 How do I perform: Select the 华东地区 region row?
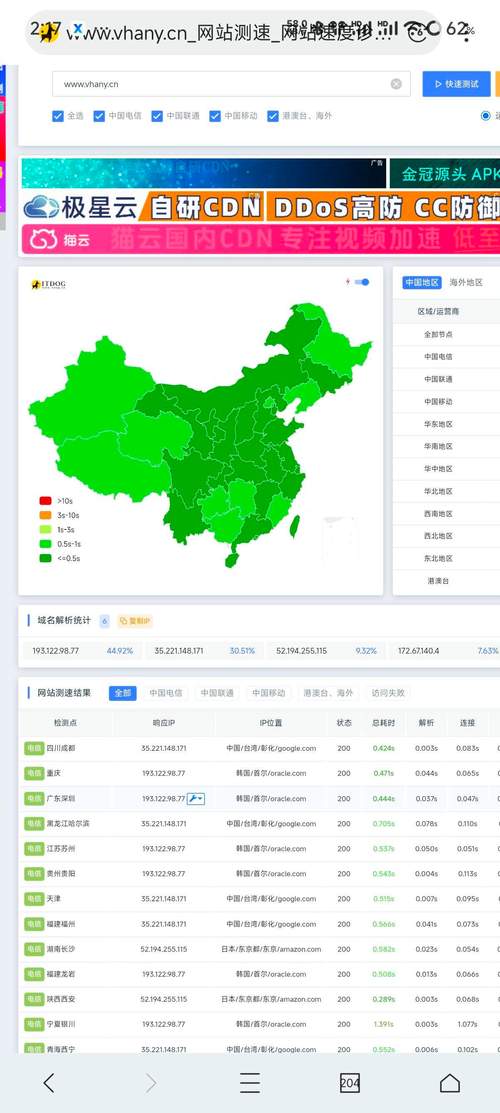pyautogui.click(x=446, y=424)
